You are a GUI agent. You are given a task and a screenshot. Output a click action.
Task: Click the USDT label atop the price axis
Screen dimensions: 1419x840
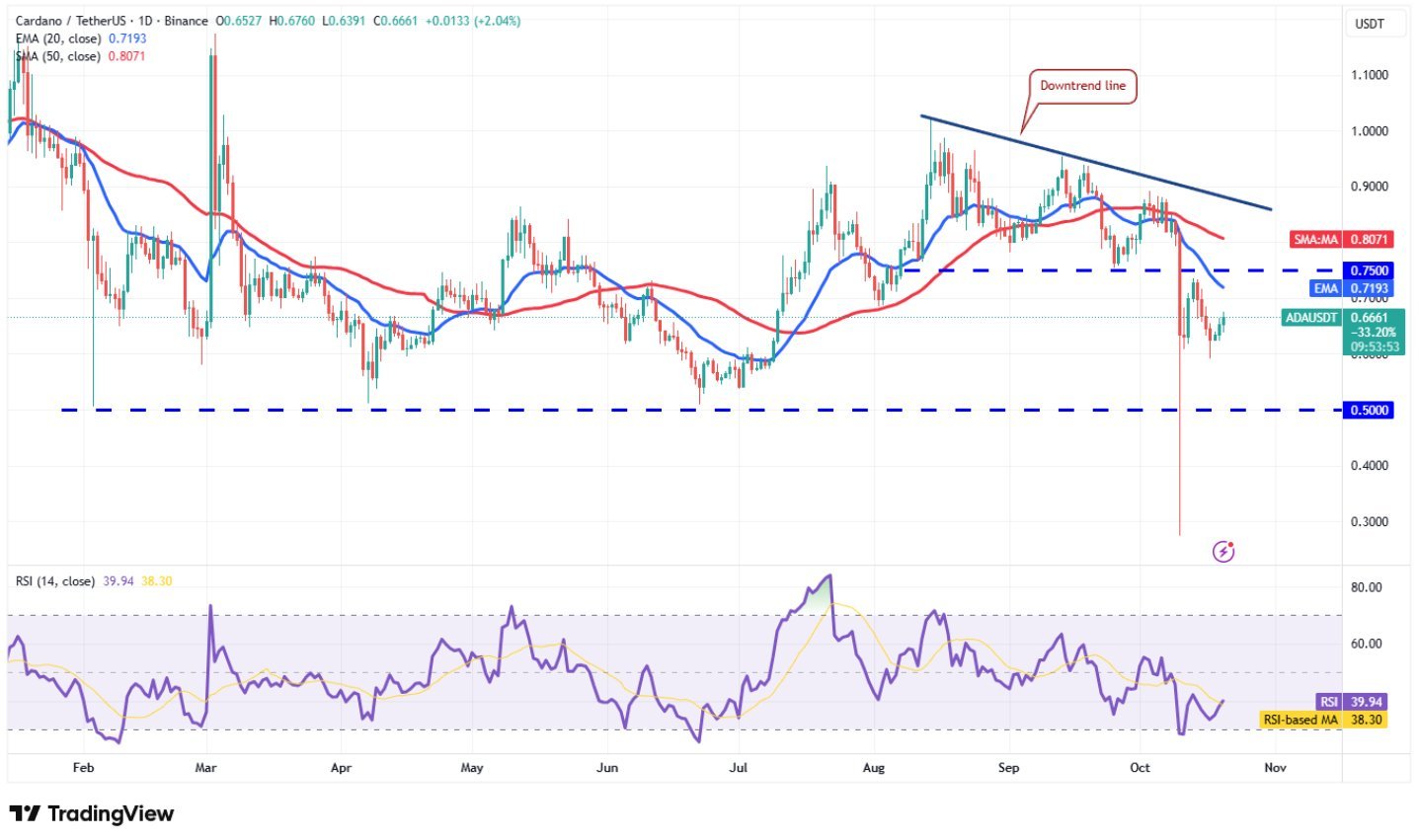click(x=1372, y=25)
